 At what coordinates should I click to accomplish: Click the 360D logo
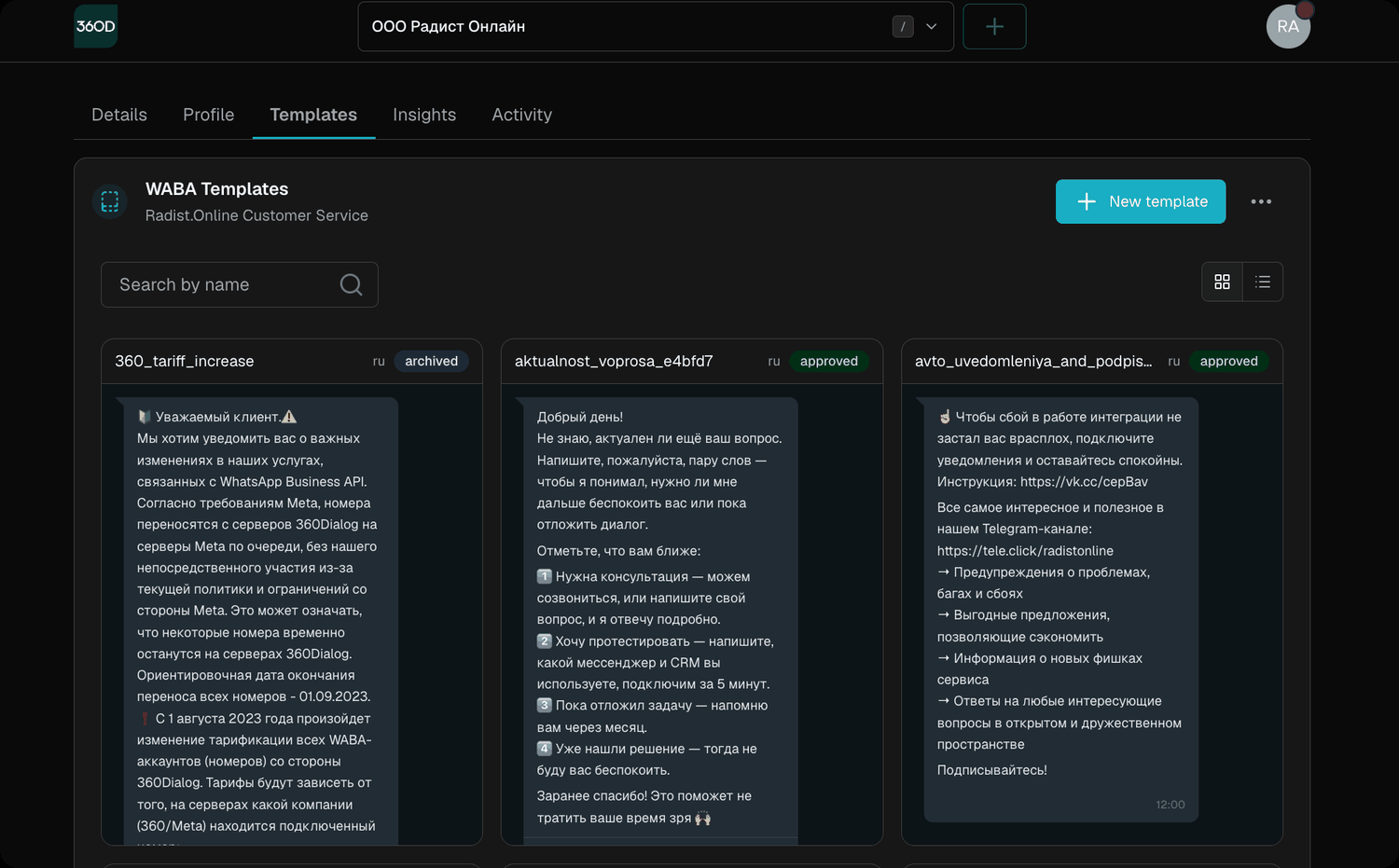(x=96, y=26)
